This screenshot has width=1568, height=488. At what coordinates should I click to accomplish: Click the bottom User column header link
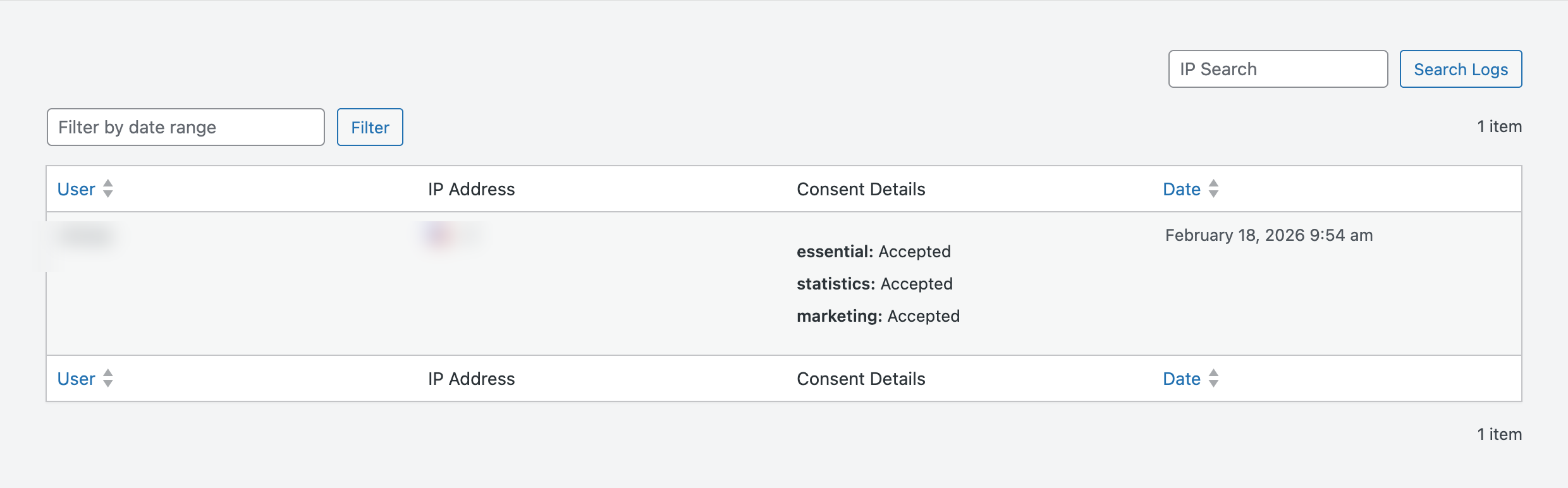[x=75, y=378]
